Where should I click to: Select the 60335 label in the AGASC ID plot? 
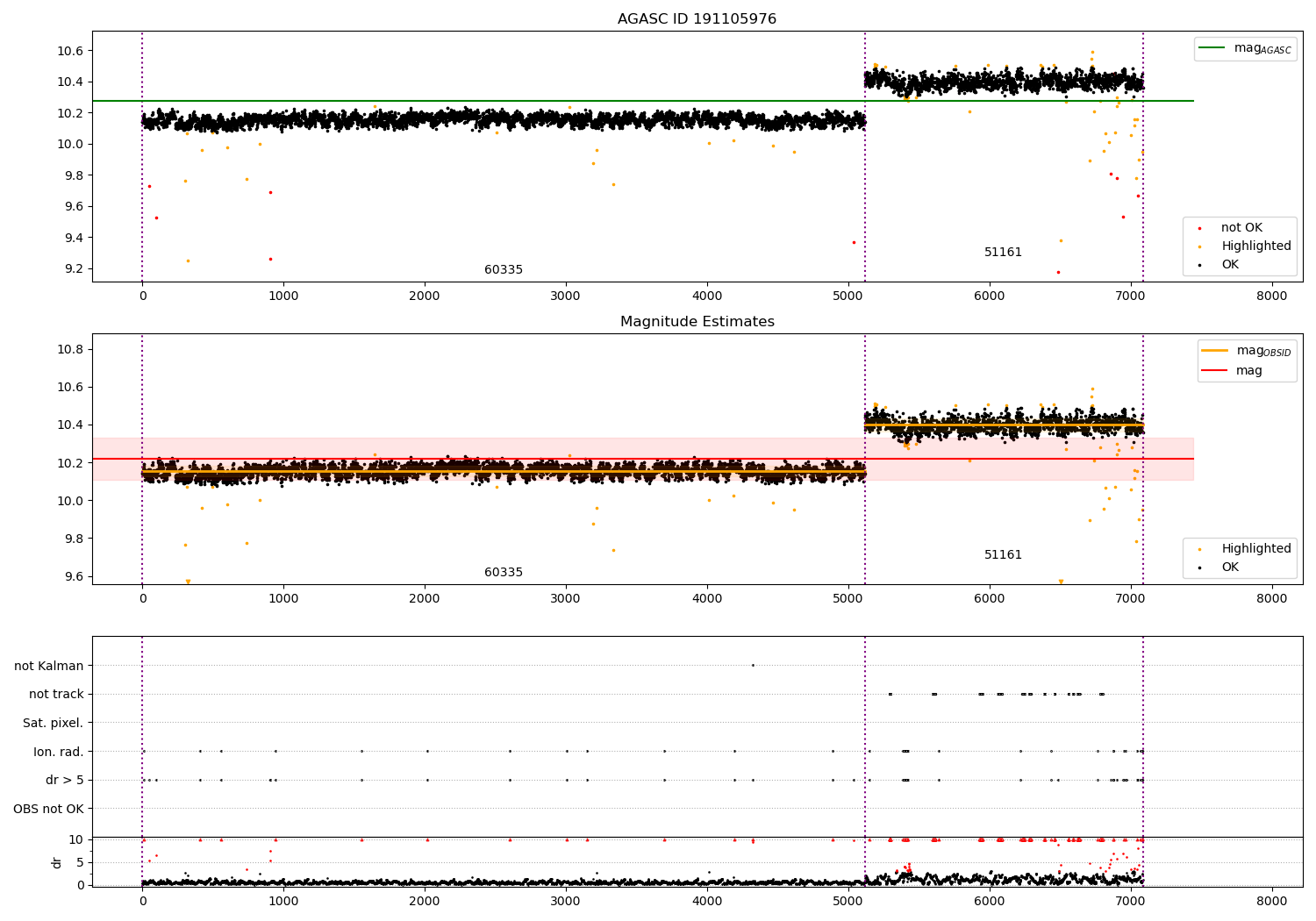tap(504, 270)
